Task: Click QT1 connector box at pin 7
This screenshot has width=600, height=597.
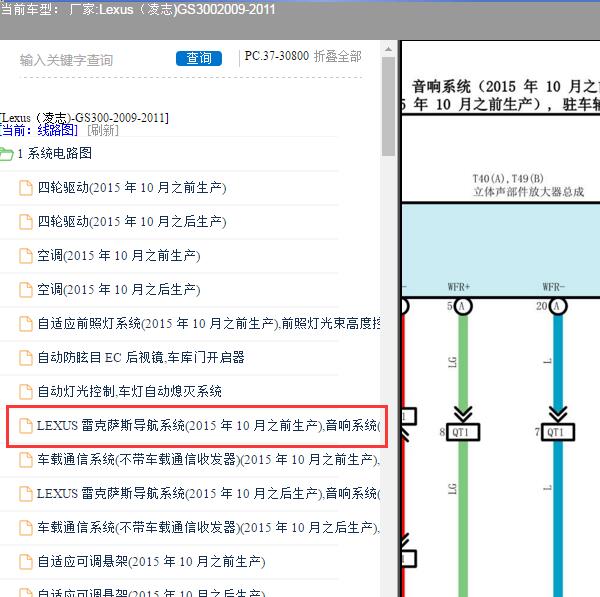Action: coord(558,432)
